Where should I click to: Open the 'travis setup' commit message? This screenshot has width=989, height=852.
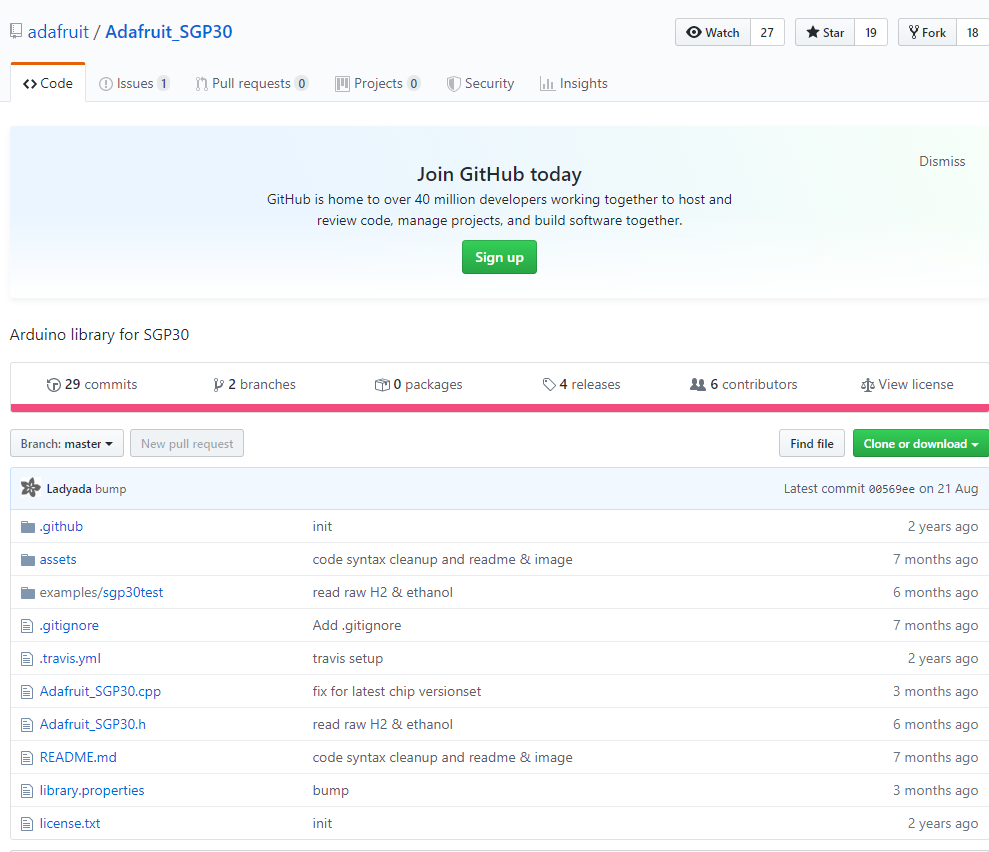[x=348, y=658]
